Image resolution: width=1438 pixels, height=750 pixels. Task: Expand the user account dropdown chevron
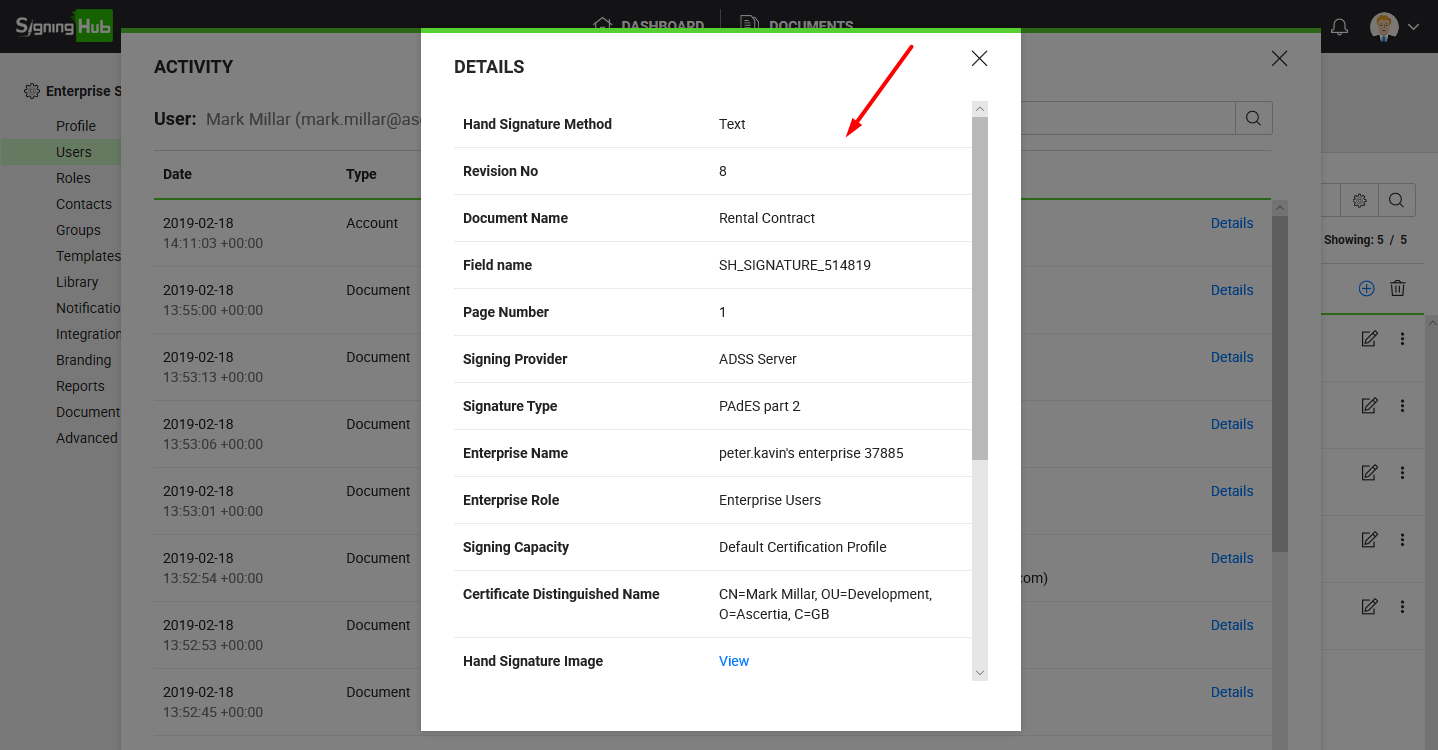[x=1413, y=27]
